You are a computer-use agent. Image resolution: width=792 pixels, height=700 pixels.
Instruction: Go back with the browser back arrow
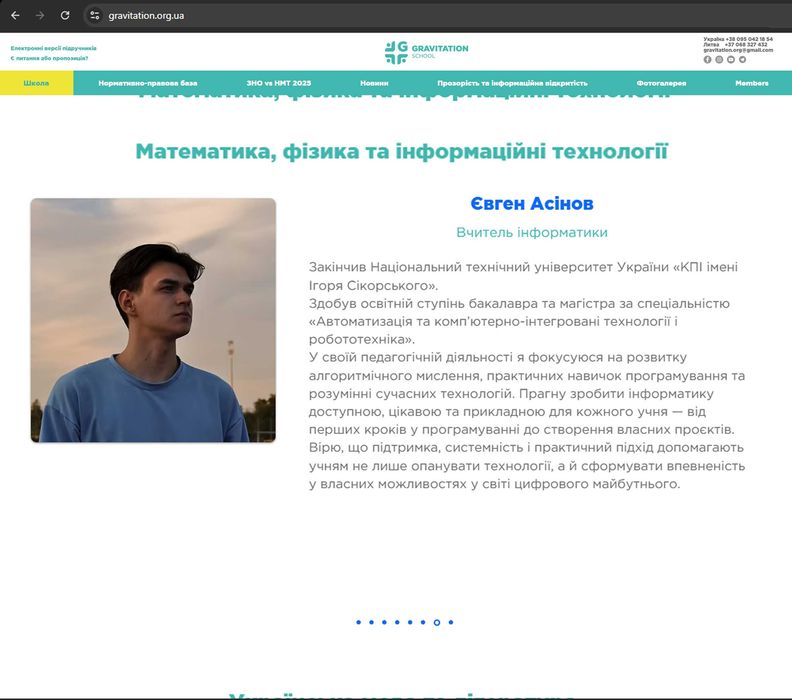click(15, 16)
